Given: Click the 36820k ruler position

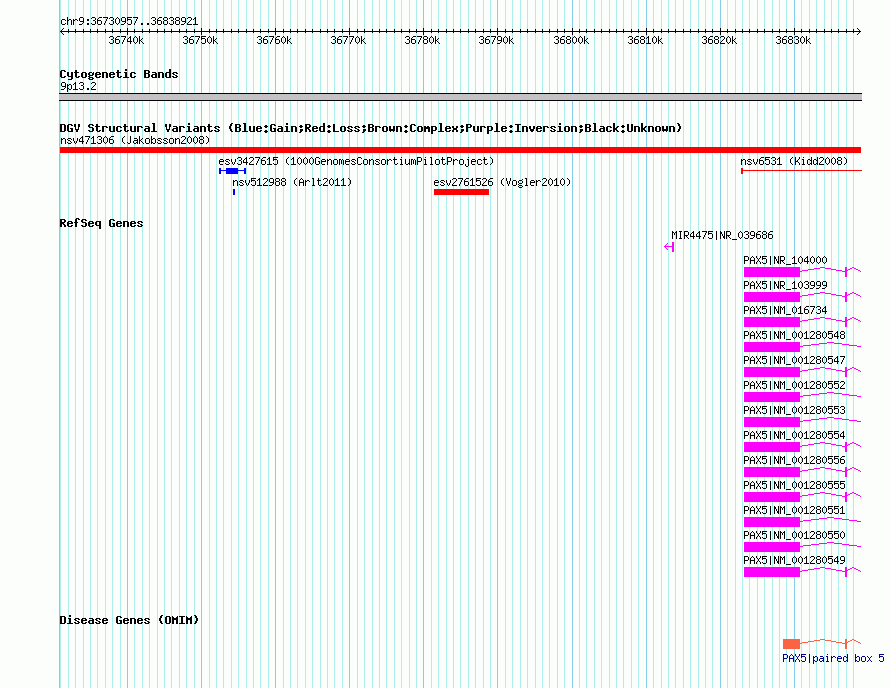Looking at the screenshot, I should pos(719,40).
